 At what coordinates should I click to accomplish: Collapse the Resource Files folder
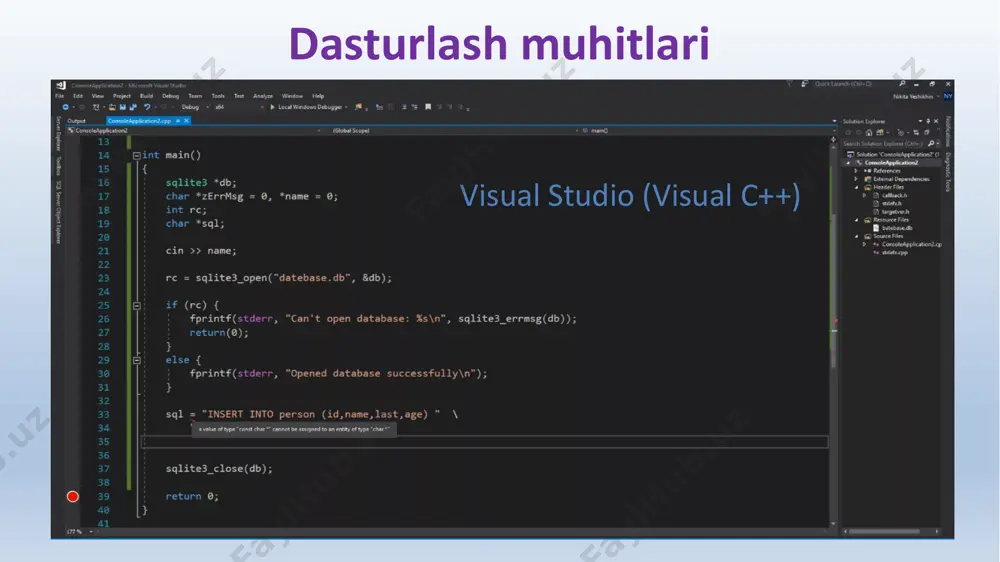pos(856,220)
